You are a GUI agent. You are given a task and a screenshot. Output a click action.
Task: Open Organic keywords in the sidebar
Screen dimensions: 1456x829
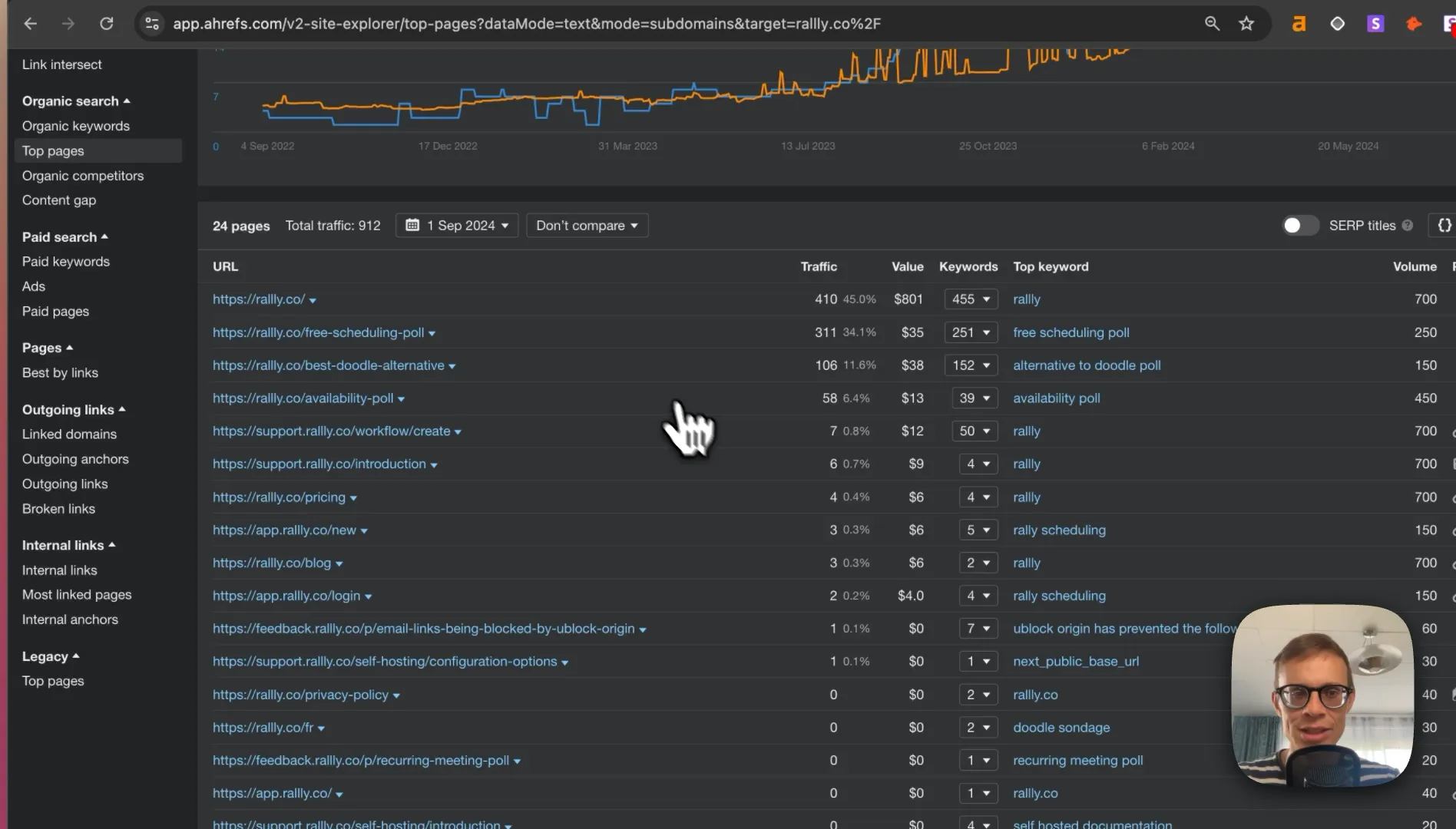pos(76,126)
